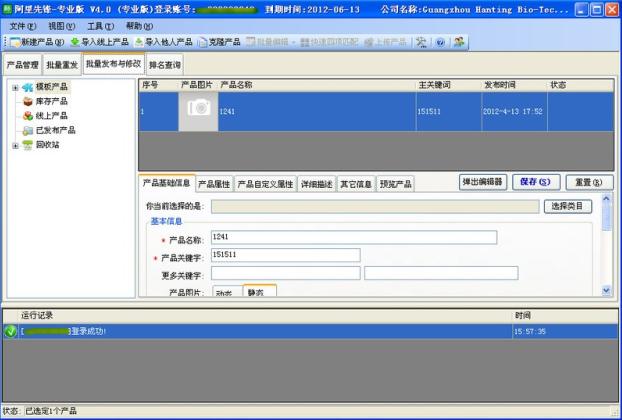
Task: Open the 文件 menu
Action: (23, 26)
